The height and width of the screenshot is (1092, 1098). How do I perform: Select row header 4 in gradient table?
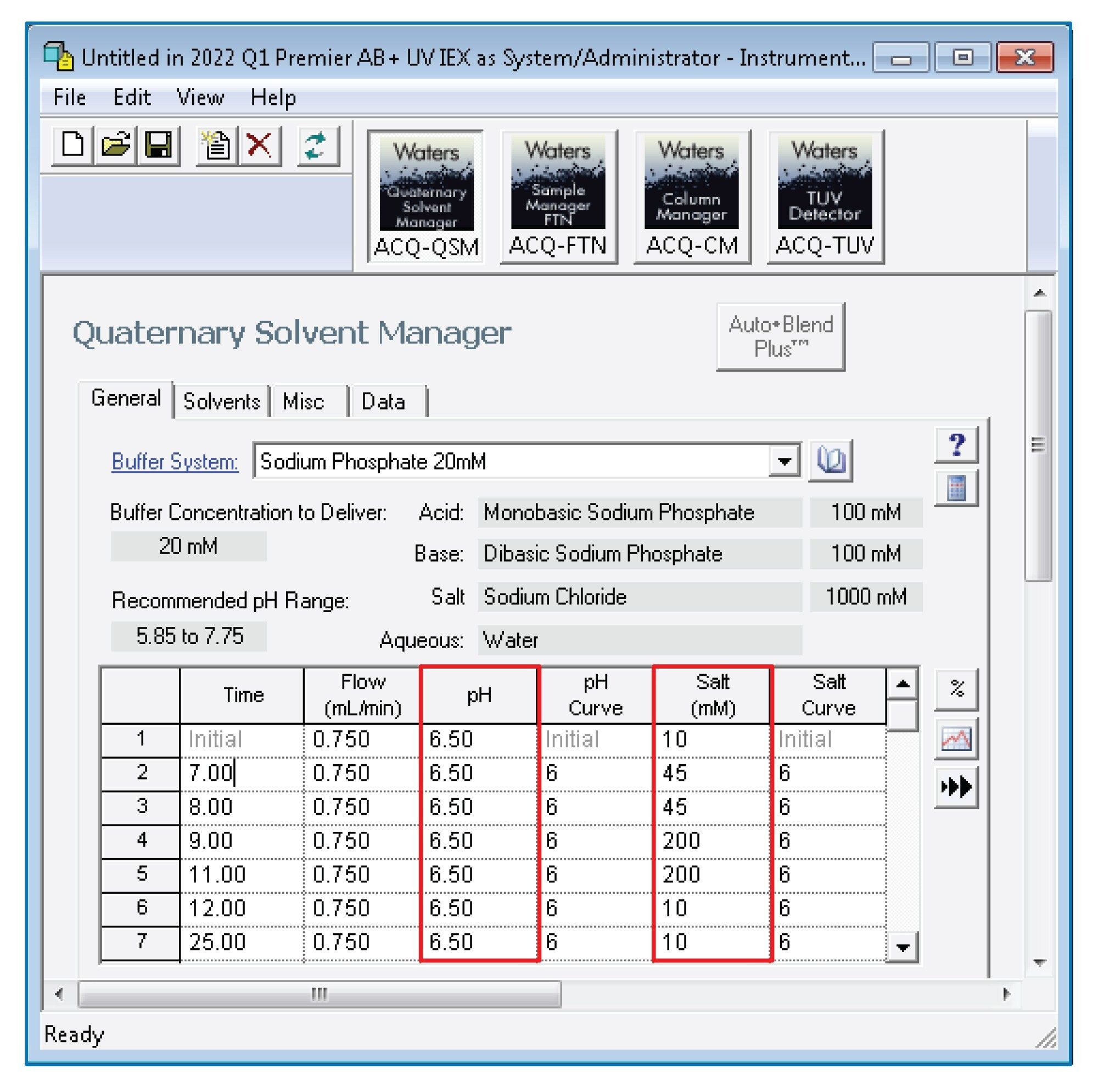point(141,841)
